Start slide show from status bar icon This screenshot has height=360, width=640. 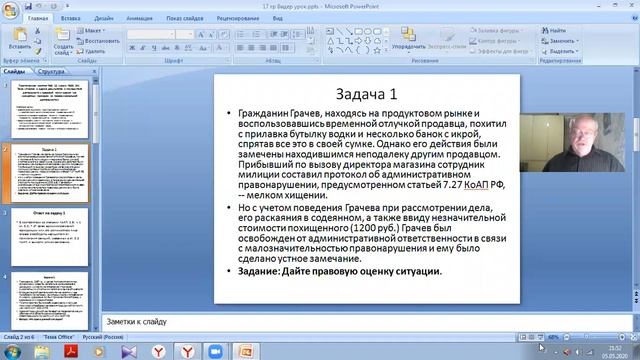pos(540,337)
